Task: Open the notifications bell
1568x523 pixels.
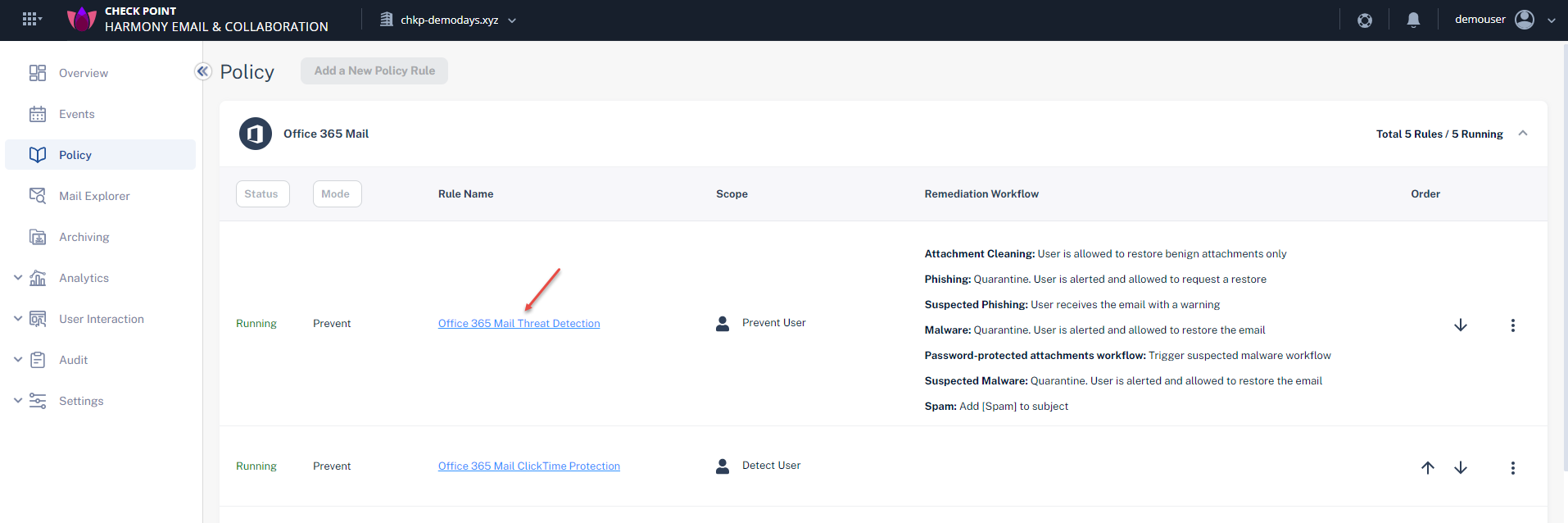Action: [x=1413, y=20]
